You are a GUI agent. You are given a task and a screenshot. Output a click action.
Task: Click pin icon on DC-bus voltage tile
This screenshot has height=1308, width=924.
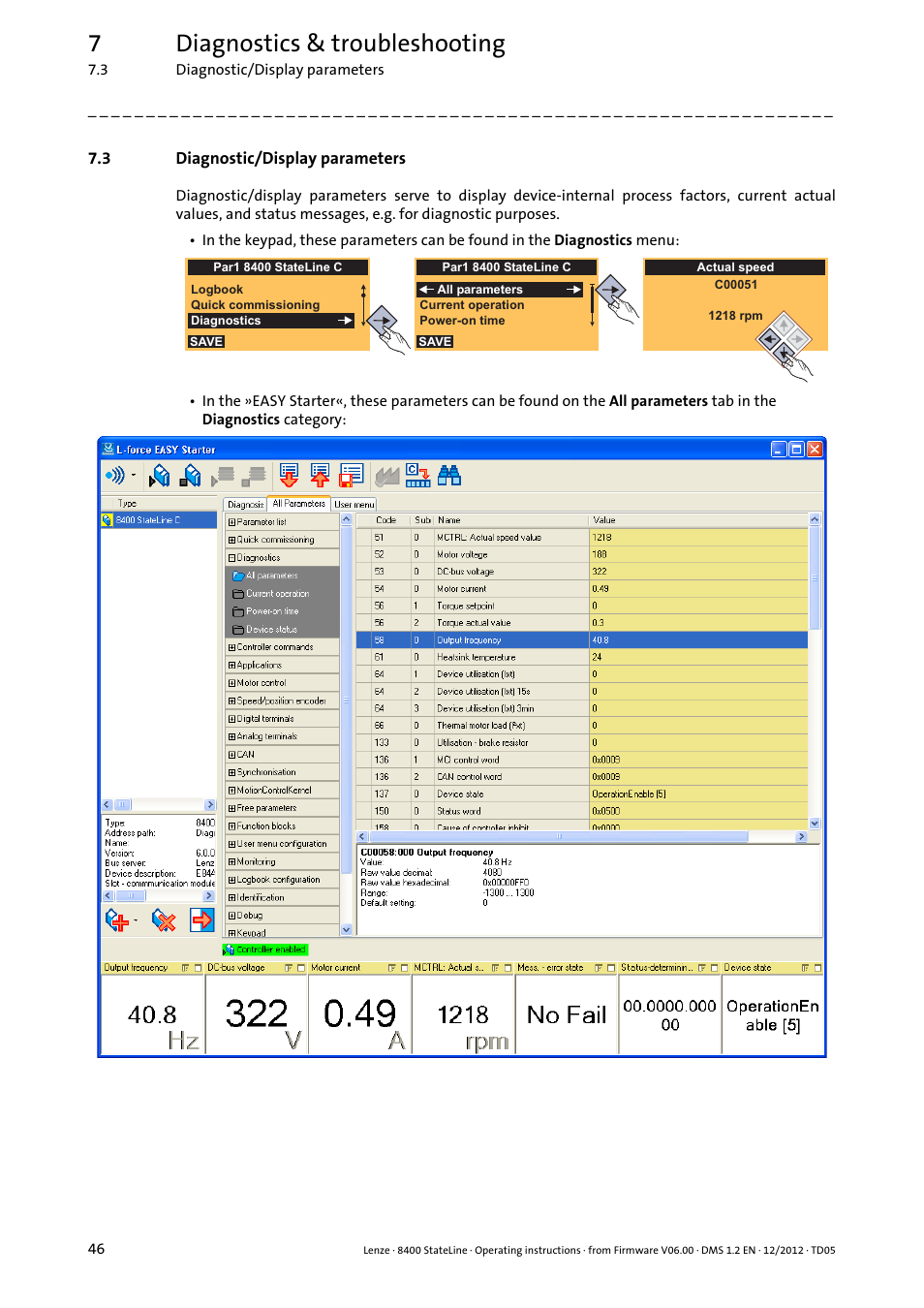tap(289, 968)
